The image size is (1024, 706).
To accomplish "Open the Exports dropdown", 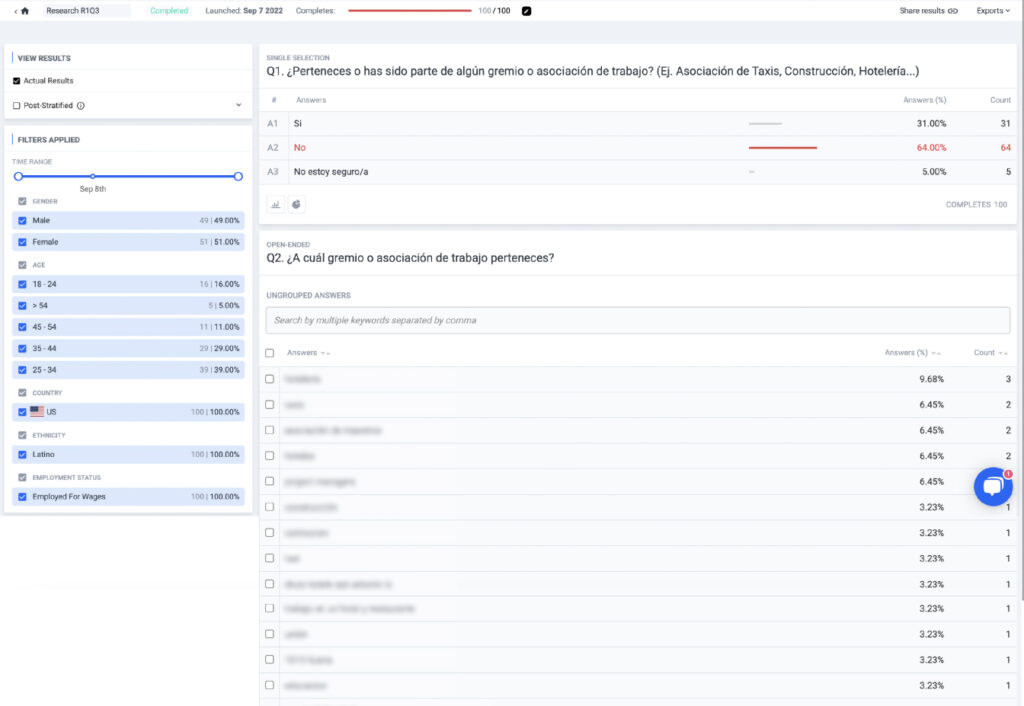I will 993,11.
